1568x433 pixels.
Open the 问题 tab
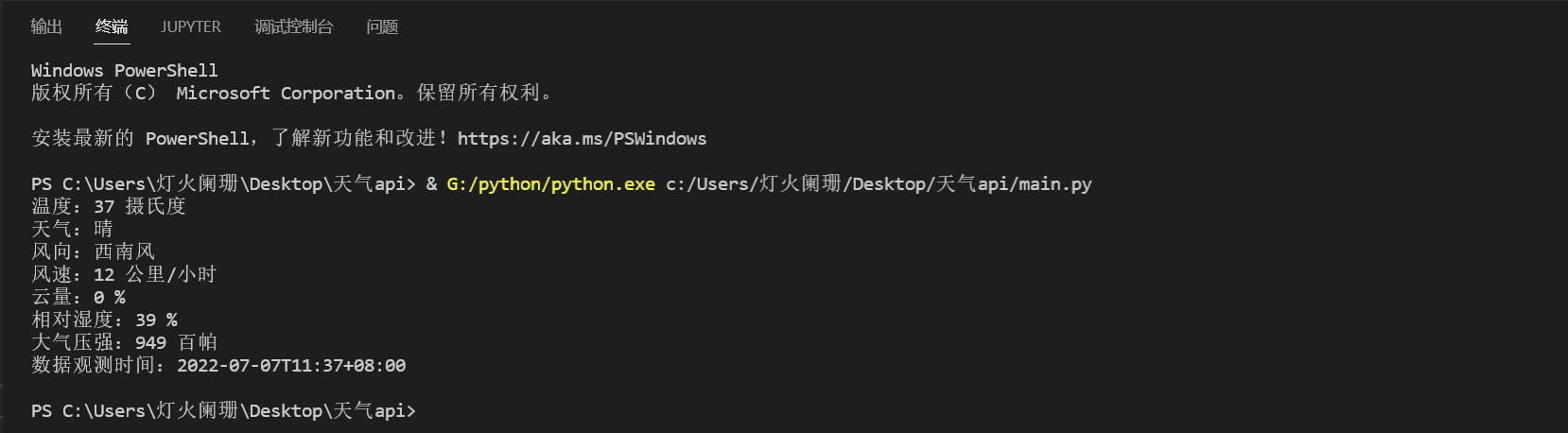point(382,26)
